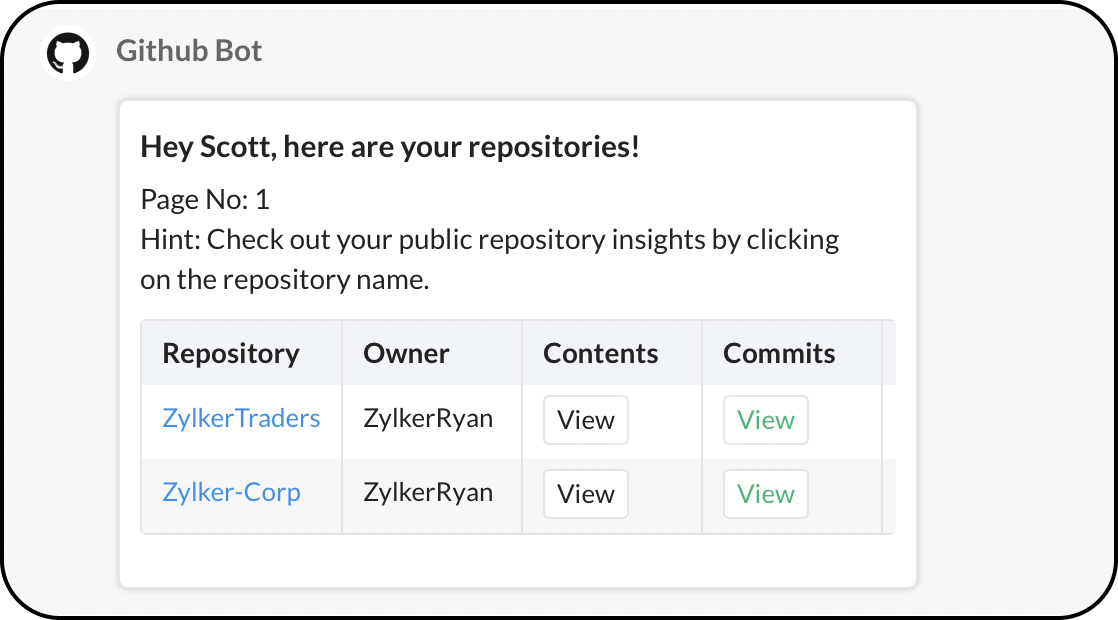Select the Commits column header
Viewport: 1118px width, 620px height.
pos(779,354)
